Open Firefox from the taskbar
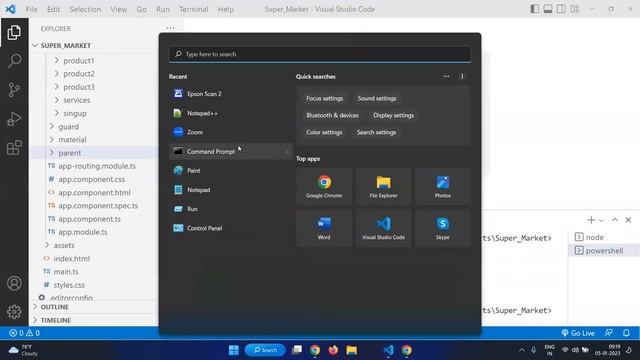 [333, 350]
